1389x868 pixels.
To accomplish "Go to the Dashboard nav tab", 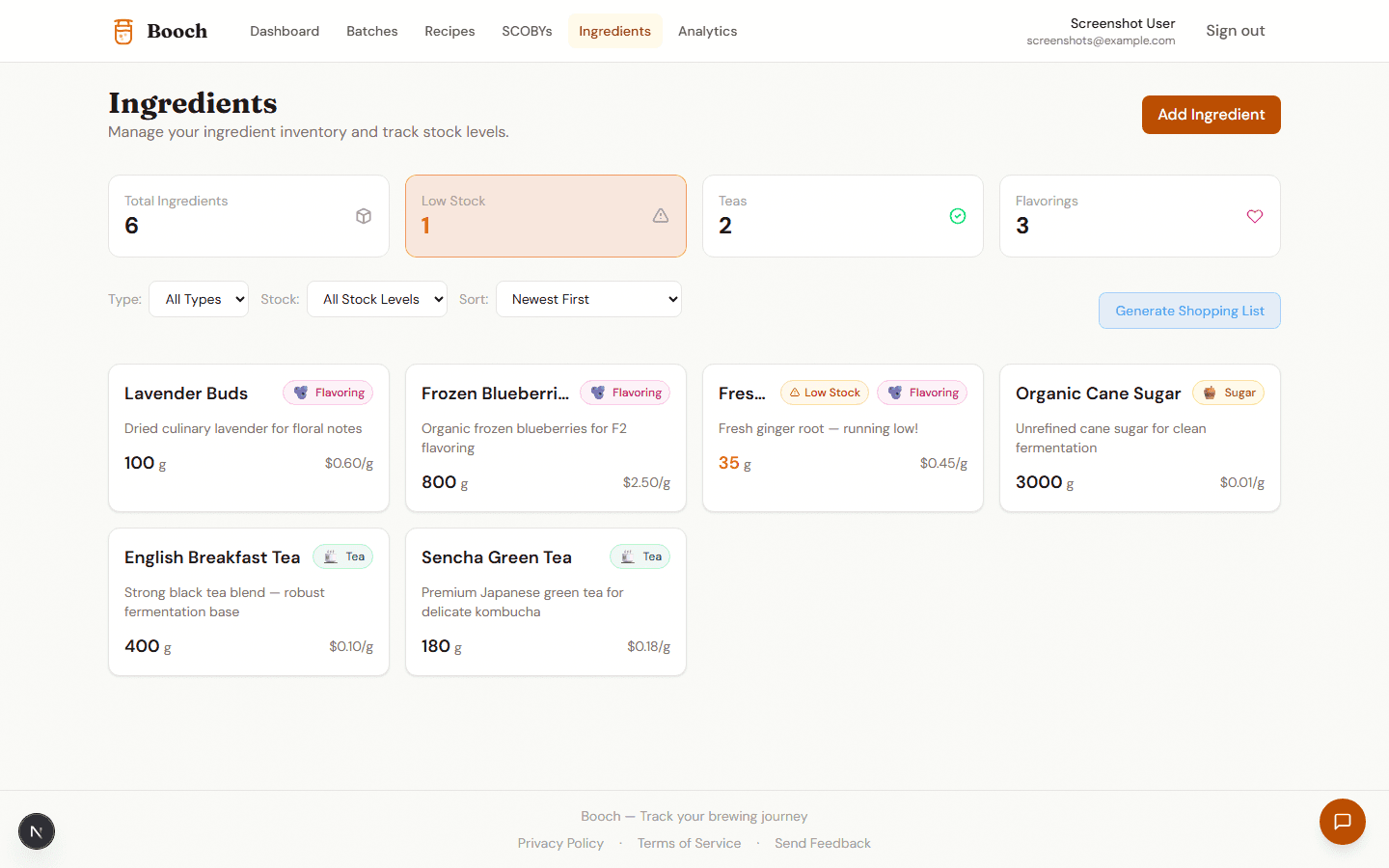I will pos(285,31).
